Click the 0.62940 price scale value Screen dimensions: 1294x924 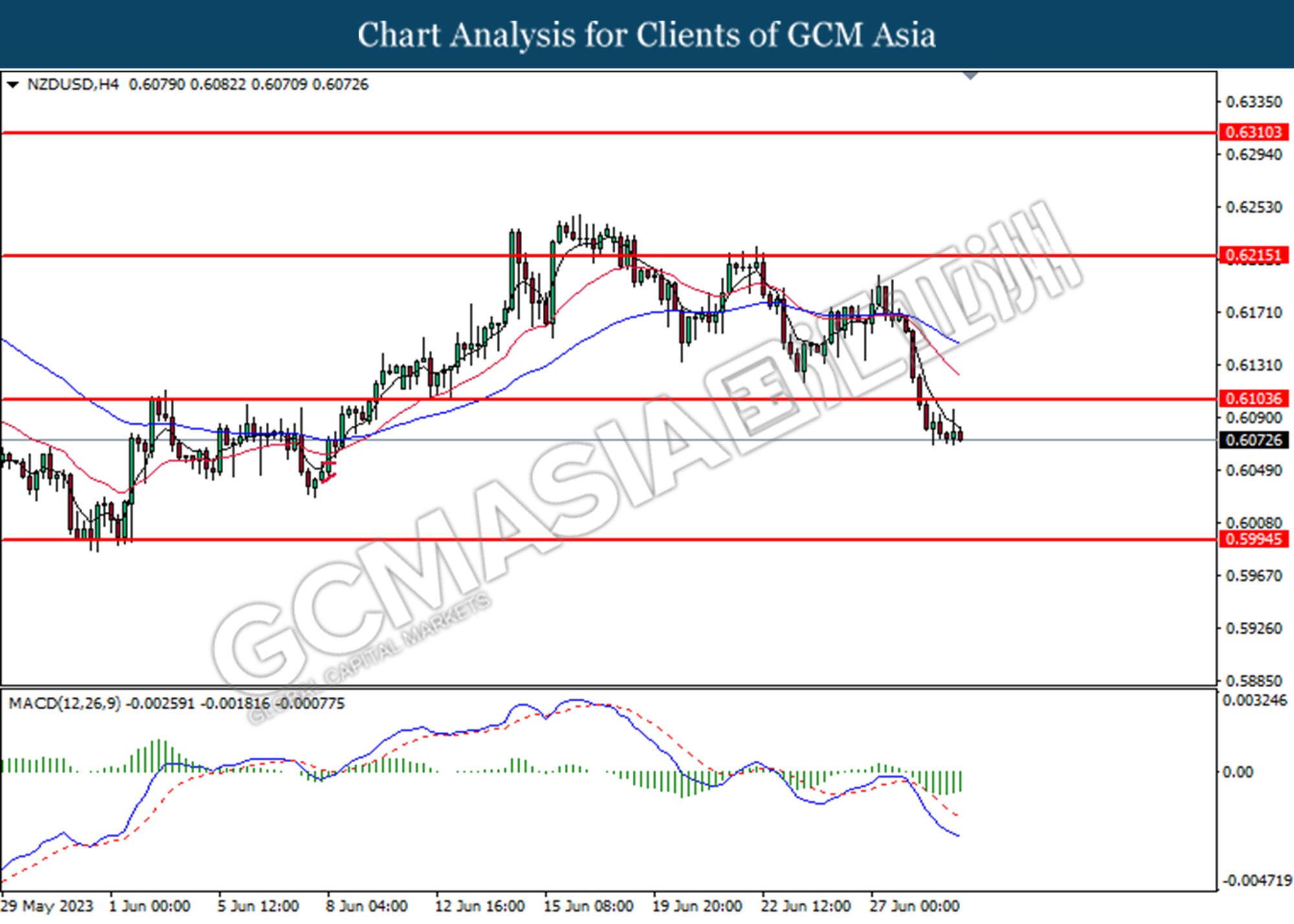pyautogui.click(x=1253, y=155)
